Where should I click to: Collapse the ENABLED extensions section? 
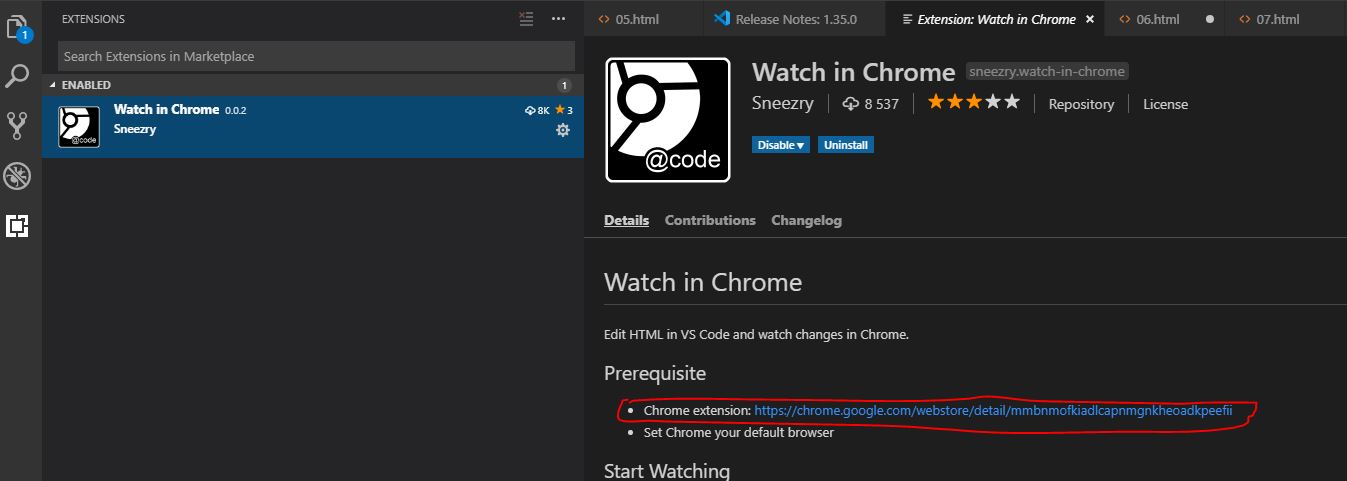313,85
